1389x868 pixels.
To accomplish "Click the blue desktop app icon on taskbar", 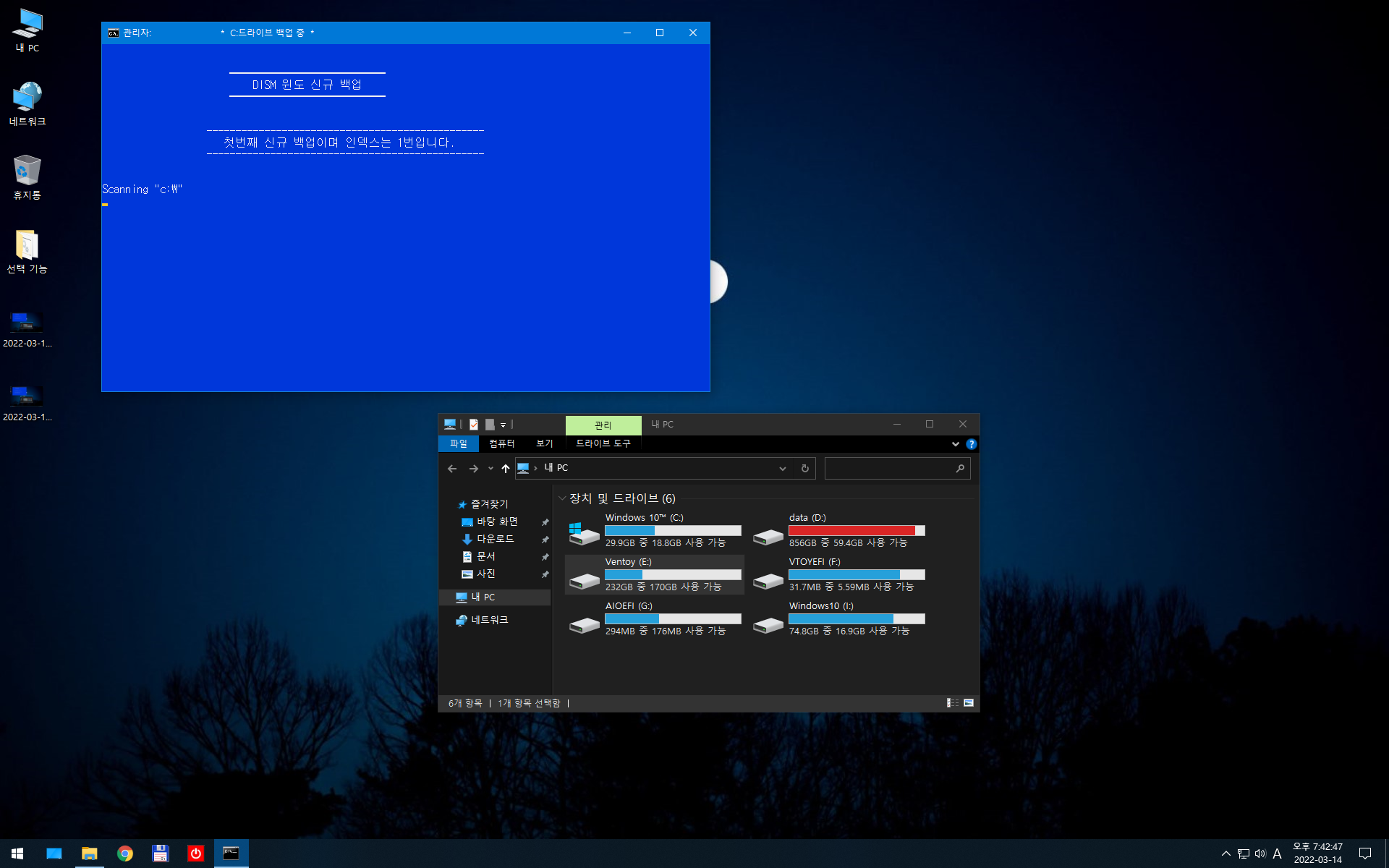I will [54, 854].
